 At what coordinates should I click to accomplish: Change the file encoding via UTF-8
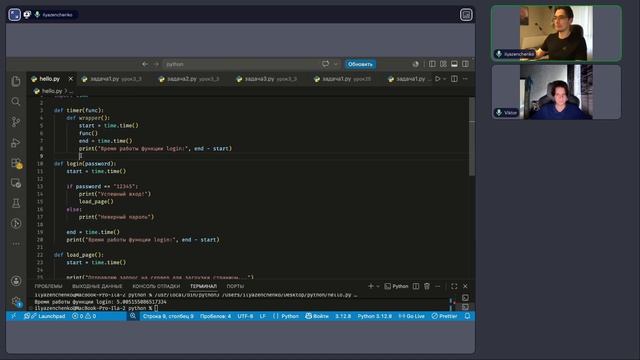tap(245, 316)
